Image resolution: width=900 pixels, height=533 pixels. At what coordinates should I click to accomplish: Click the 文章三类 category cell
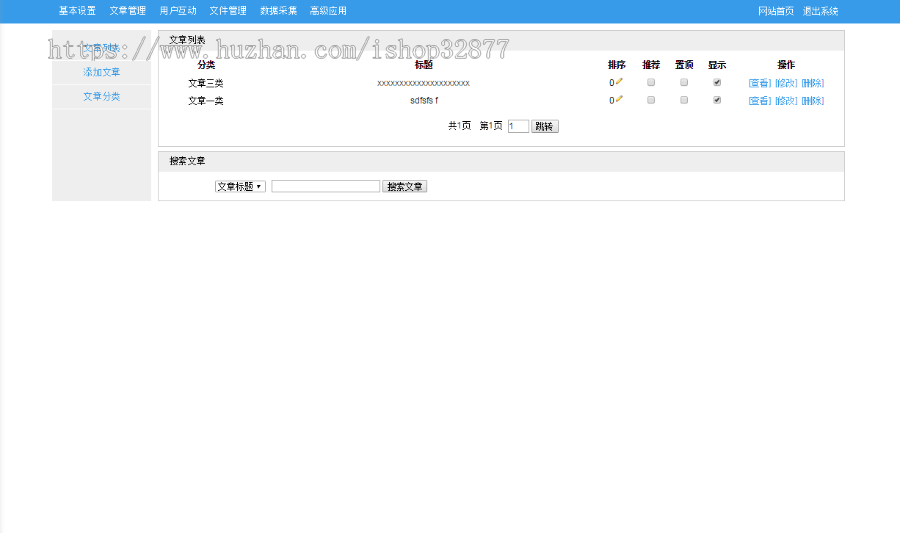pyautogui.click(x=205, y=83)
